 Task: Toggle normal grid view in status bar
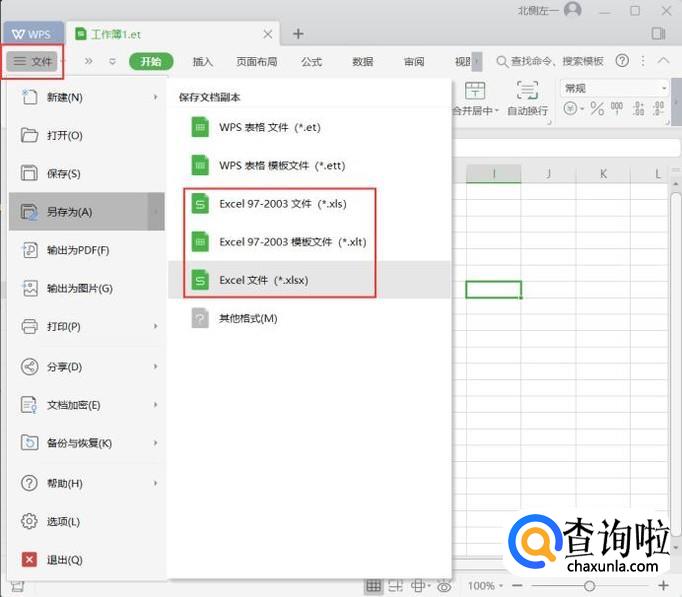(373, 585)
